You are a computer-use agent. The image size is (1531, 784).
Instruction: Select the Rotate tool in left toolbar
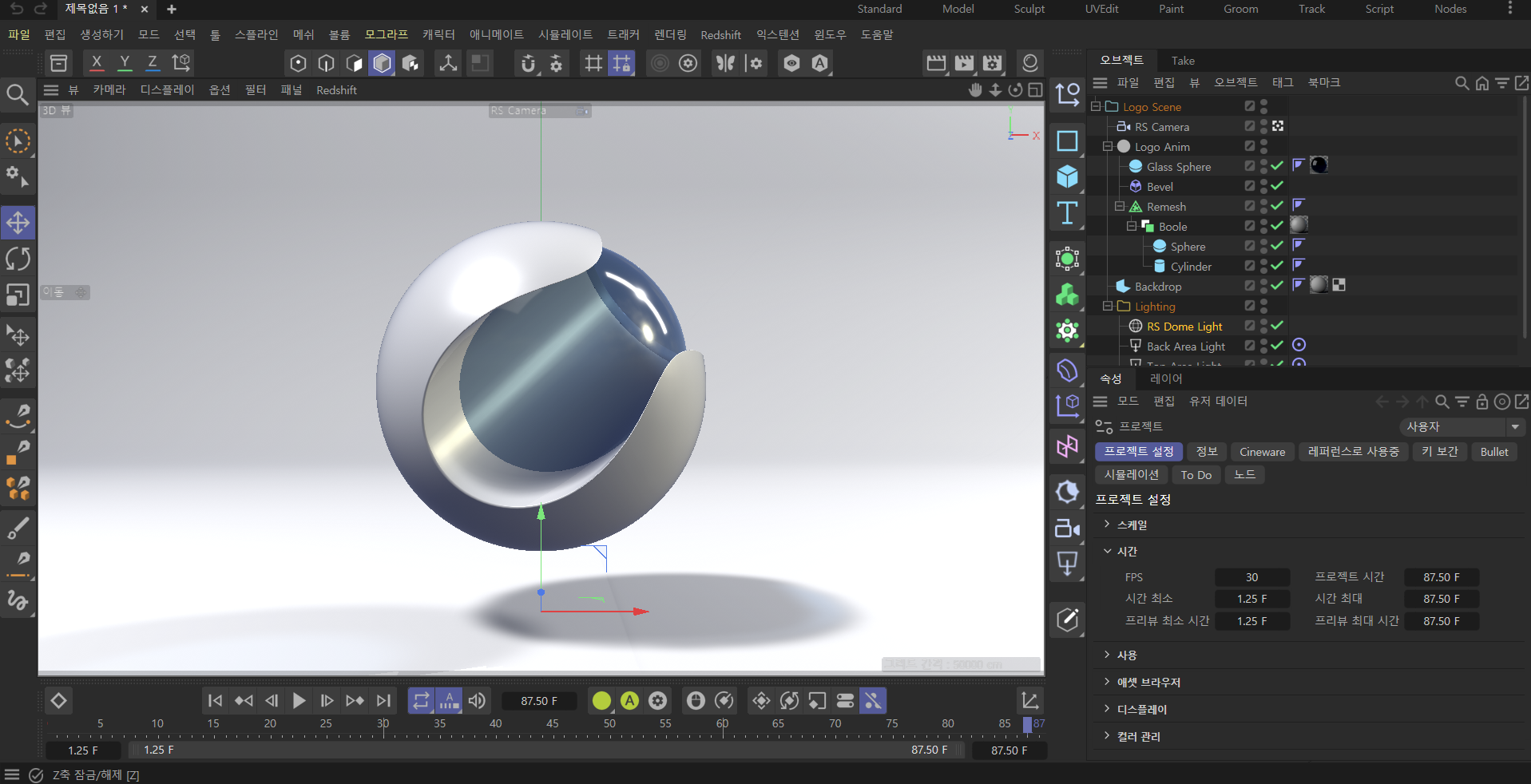click(x=18, y=259)
